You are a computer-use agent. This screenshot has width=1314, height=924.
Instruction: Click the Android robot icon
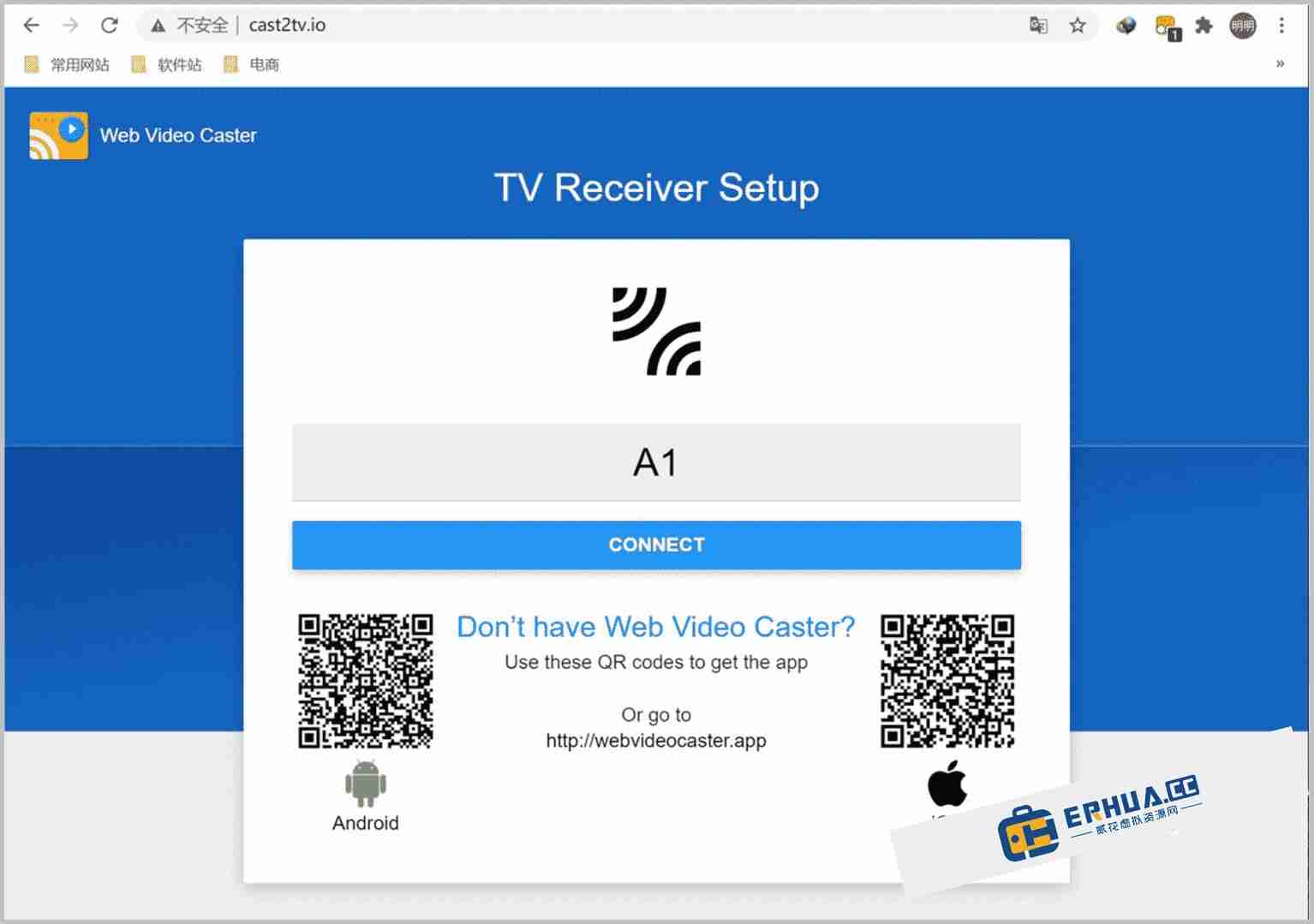click(366, 783)
